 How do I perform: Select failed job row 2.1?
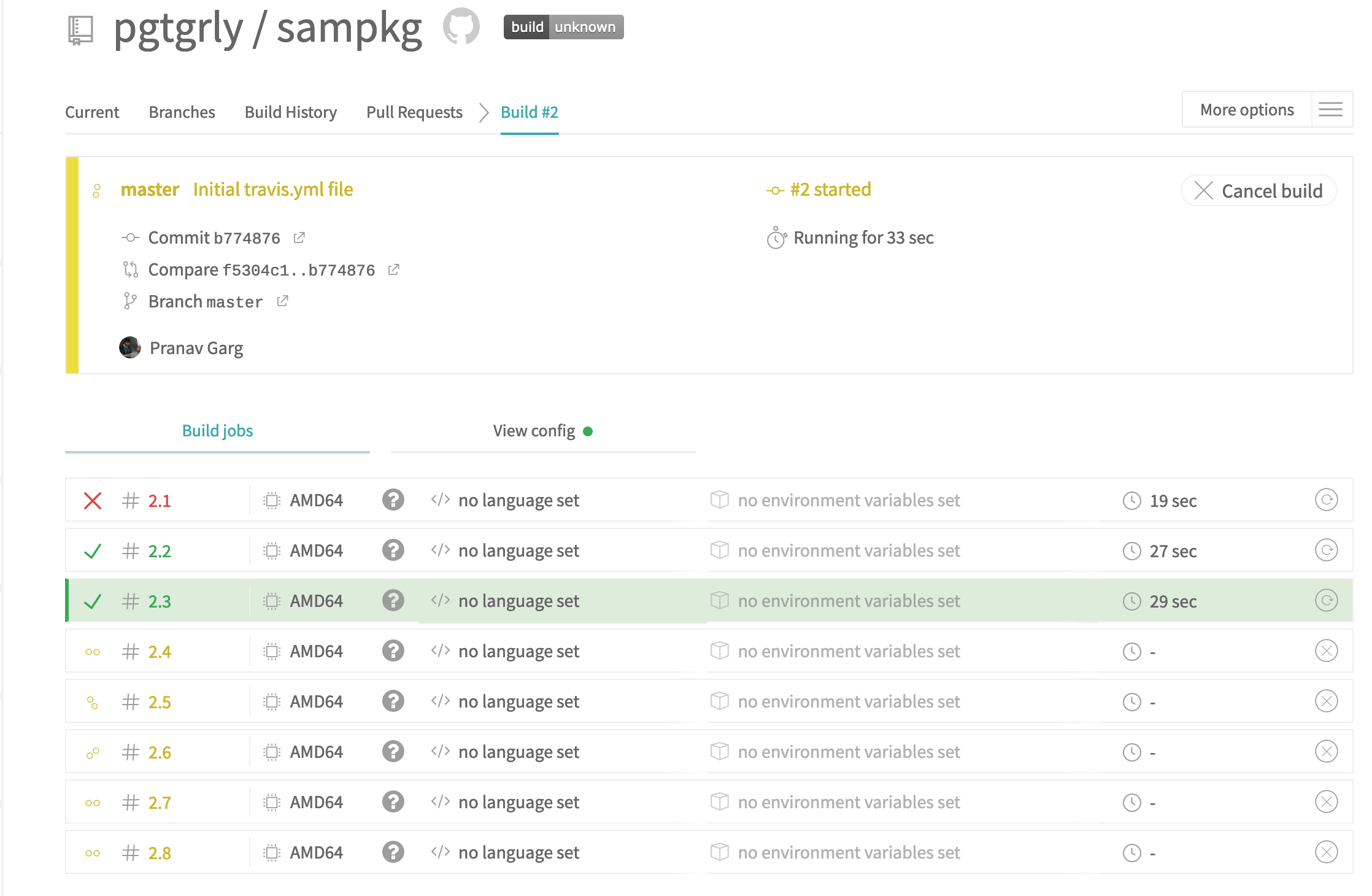pyautogui.click(x=159, y=501)
